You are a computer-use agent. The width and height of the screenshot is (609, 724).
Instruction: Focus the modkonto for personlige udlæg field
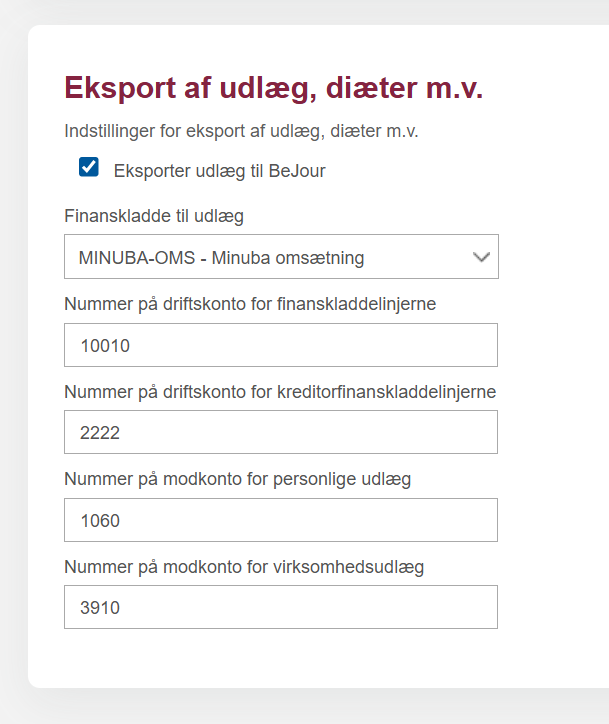281,520
